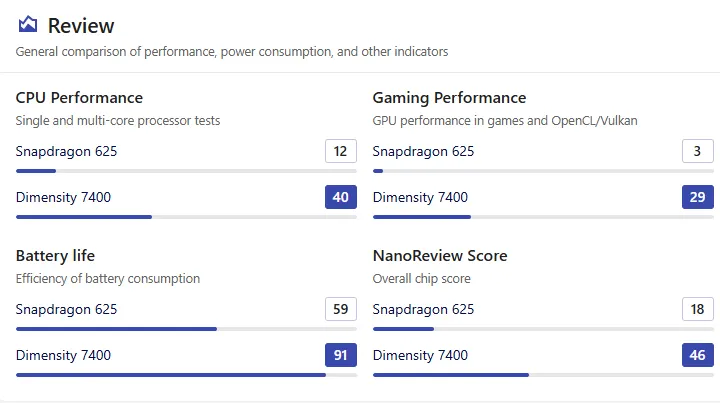Click Dimensity 7400 battery score badge 91
Image resolution: width=720 pixels, height=403 pixels.
[341, 355]
